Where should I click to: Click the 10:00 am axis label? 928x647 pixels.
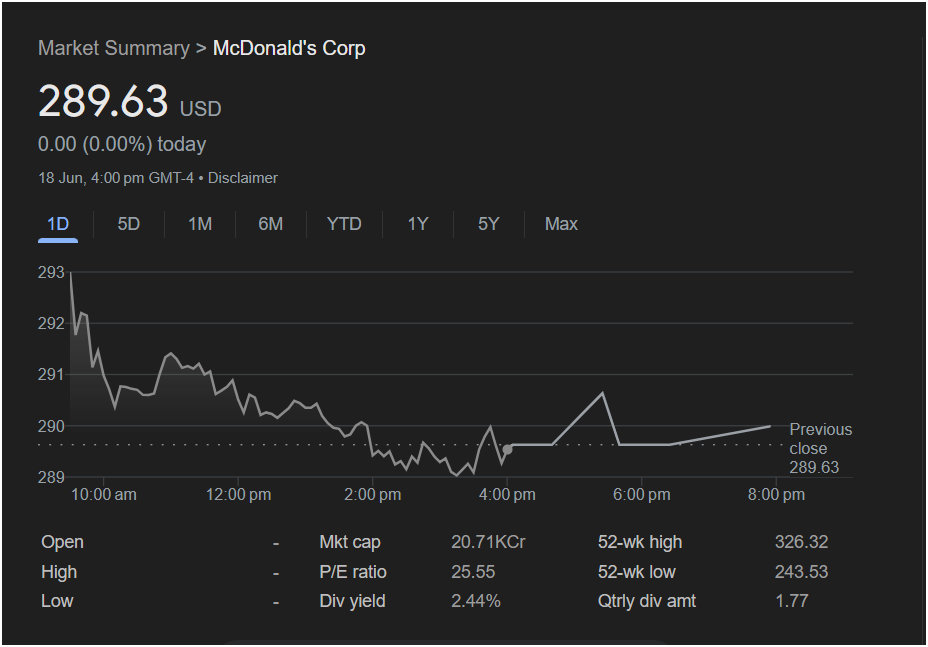point(104,495)
